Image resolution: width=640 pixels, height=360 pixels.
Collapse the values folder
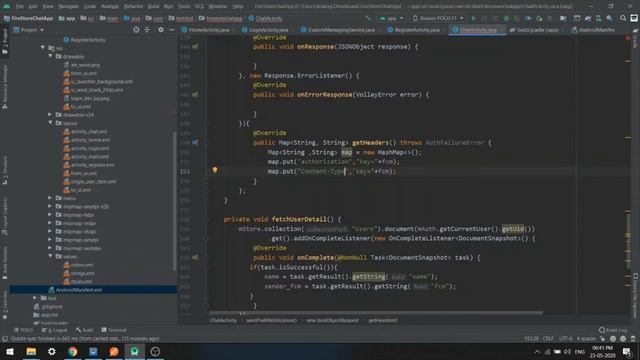coord(51,256)
